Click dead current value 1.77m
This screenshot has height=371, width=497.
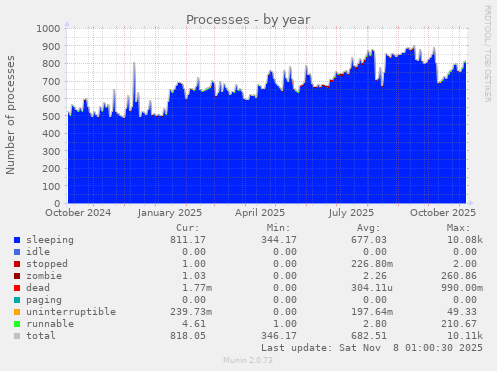point(197,288)
